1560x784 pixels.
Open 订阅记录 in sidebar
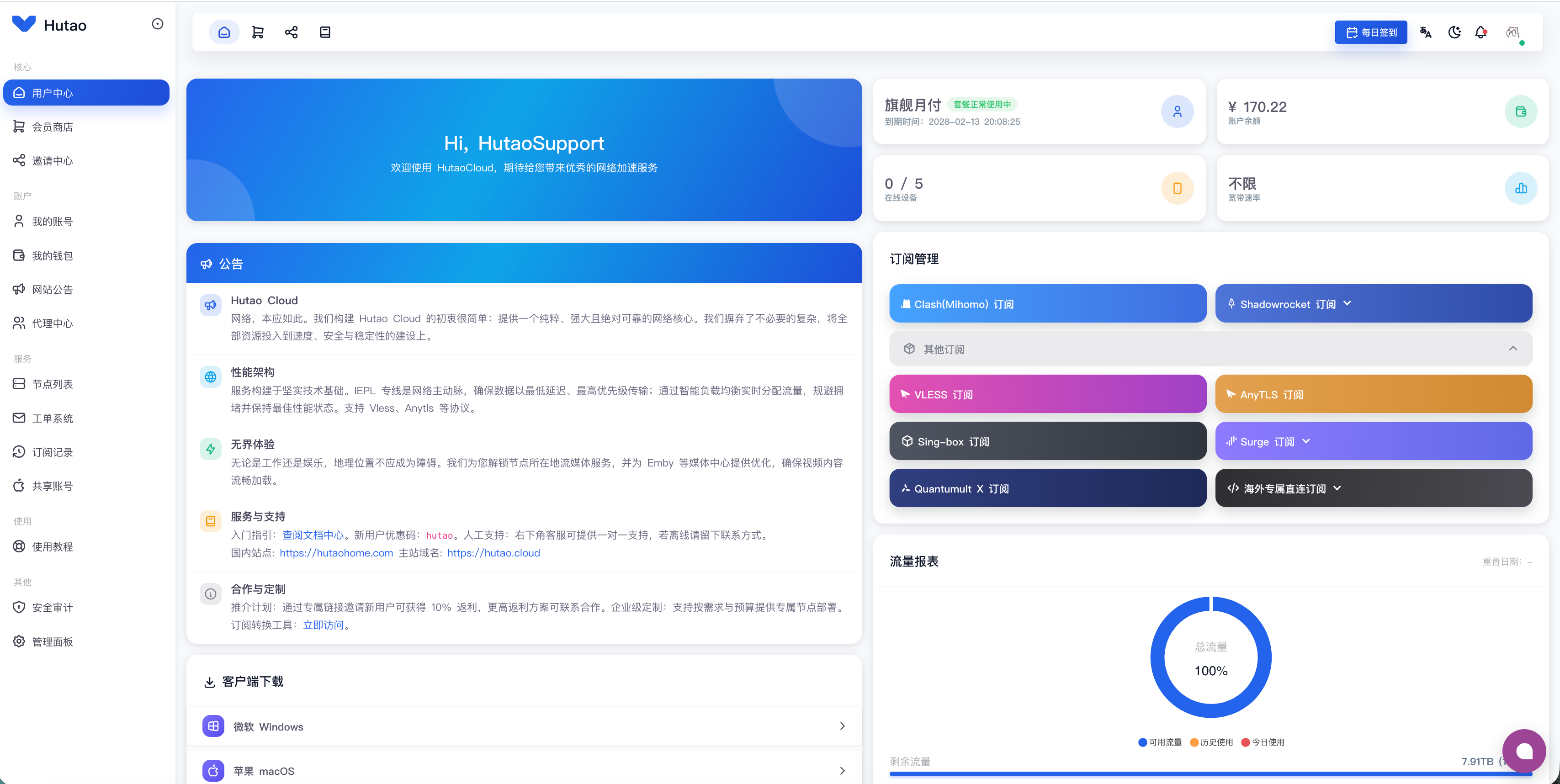pyautogui.click(x=87, y=452)
